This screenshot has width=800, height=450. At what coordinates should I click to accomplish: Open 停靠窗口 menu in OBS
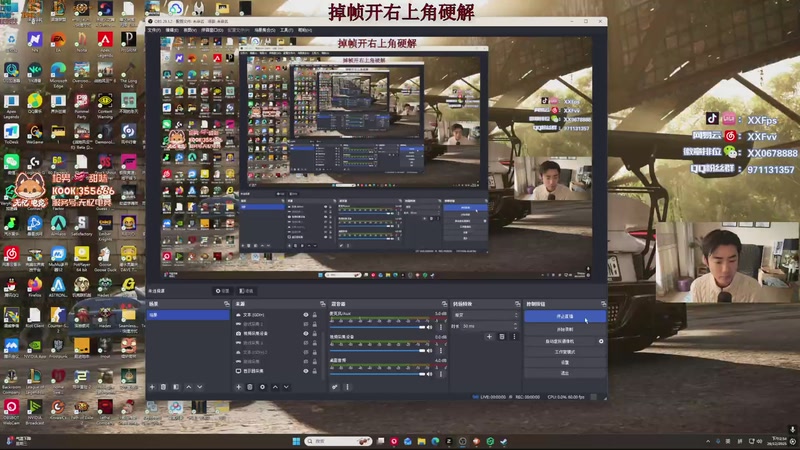click(212, 30)
